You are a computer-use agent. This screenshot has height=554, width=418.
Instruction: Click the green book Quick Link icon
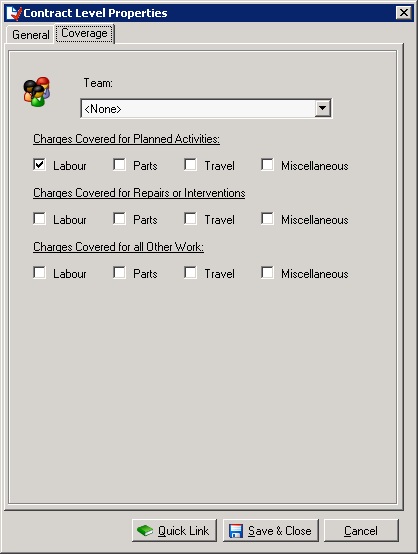pos(145,530)
